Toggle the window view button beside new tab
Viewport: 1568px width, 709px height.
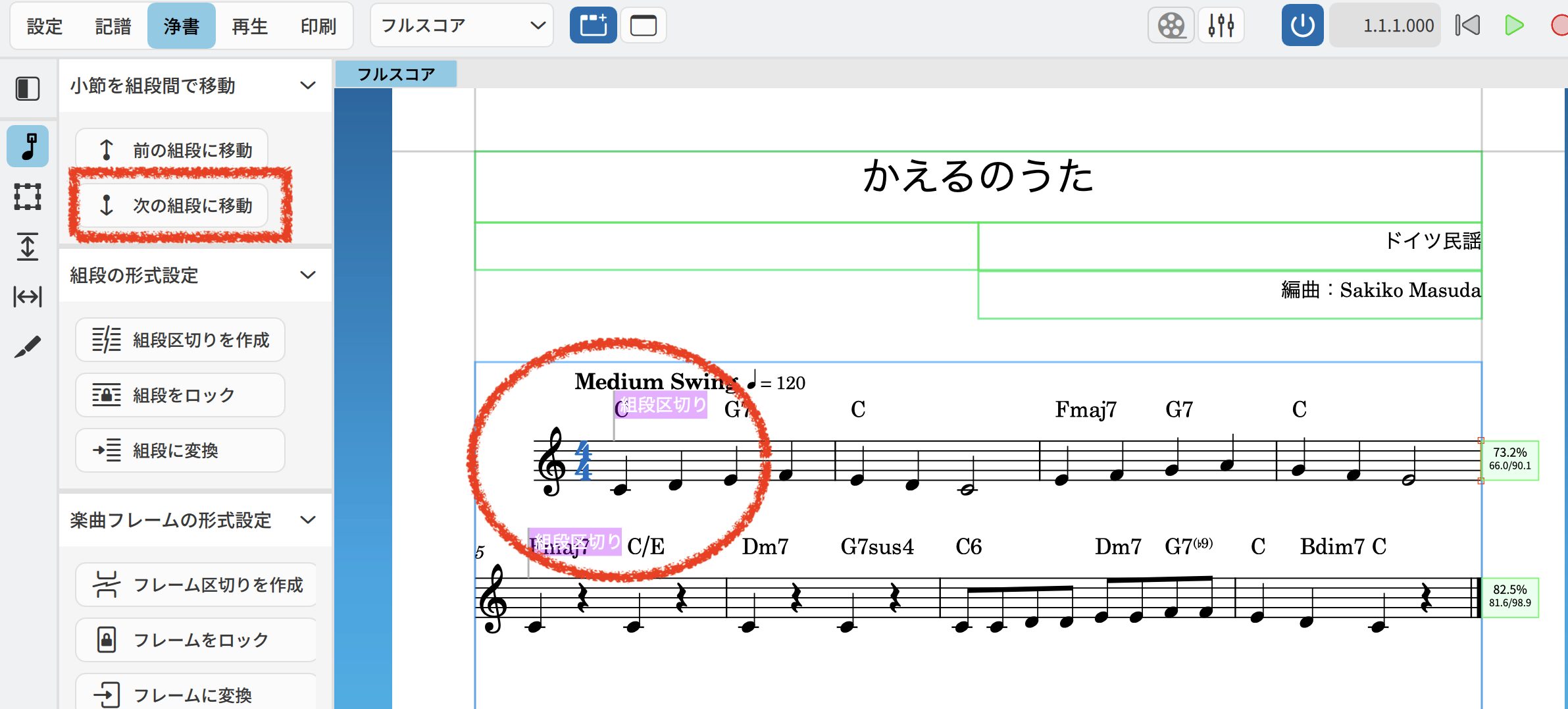pyautogui.click(x=643, y=26)
